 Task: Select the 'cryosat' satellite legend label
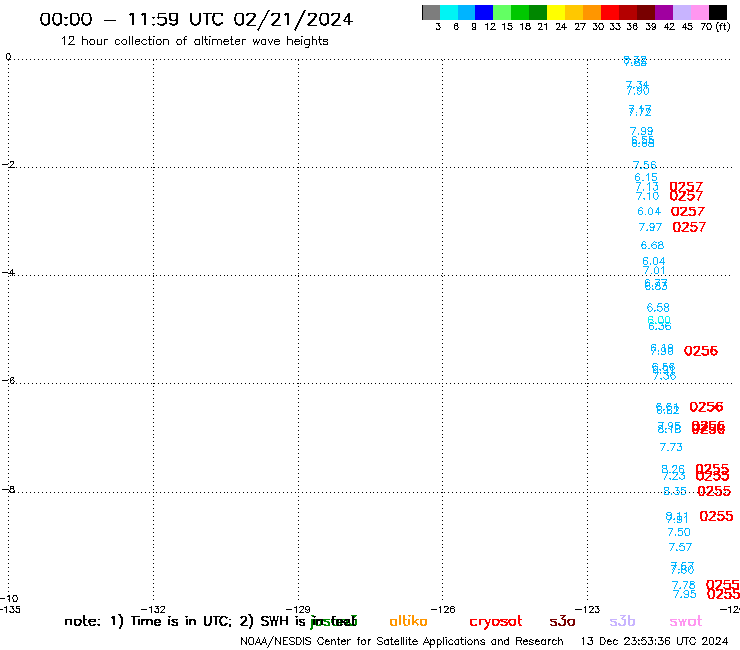coord(496,622)
